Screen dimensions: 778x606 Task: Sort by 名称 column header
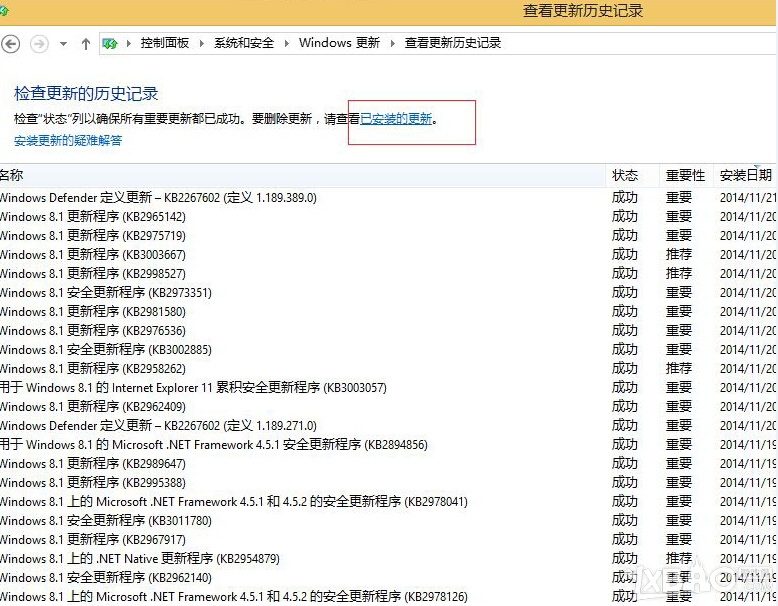click(303, 175)
